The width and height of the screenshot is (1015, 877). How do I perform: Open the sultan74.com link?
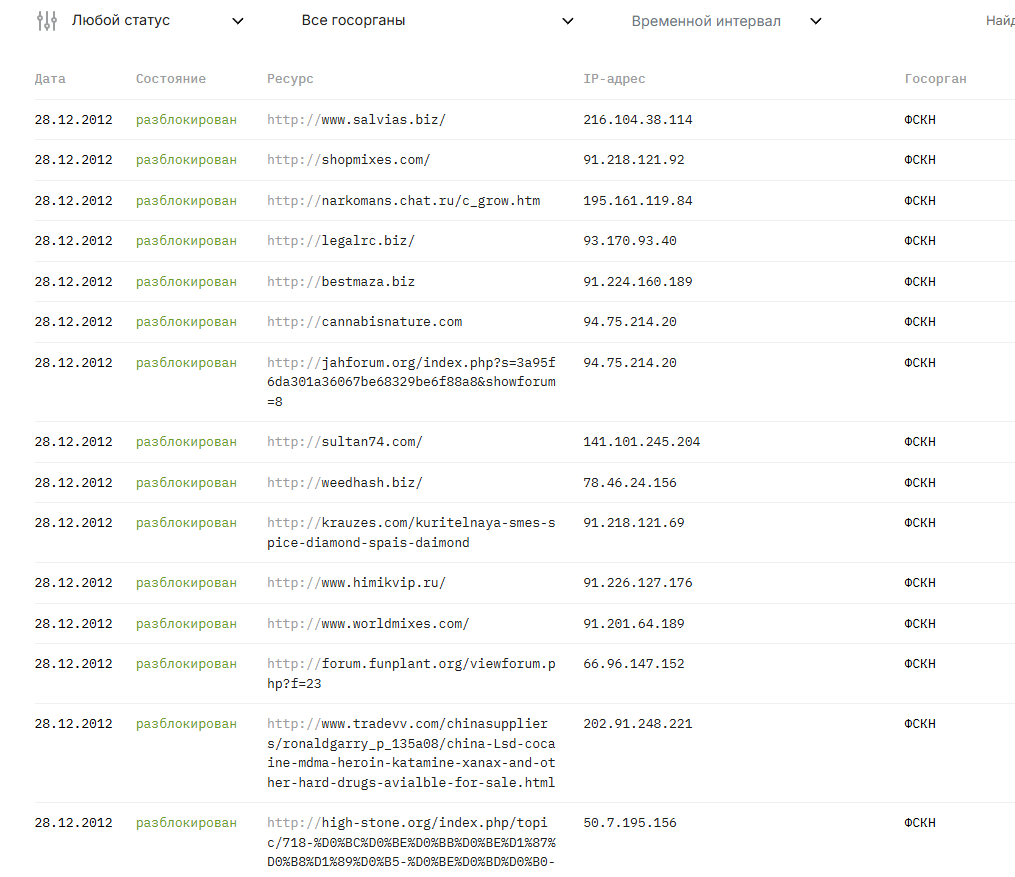tap(344, 442)
